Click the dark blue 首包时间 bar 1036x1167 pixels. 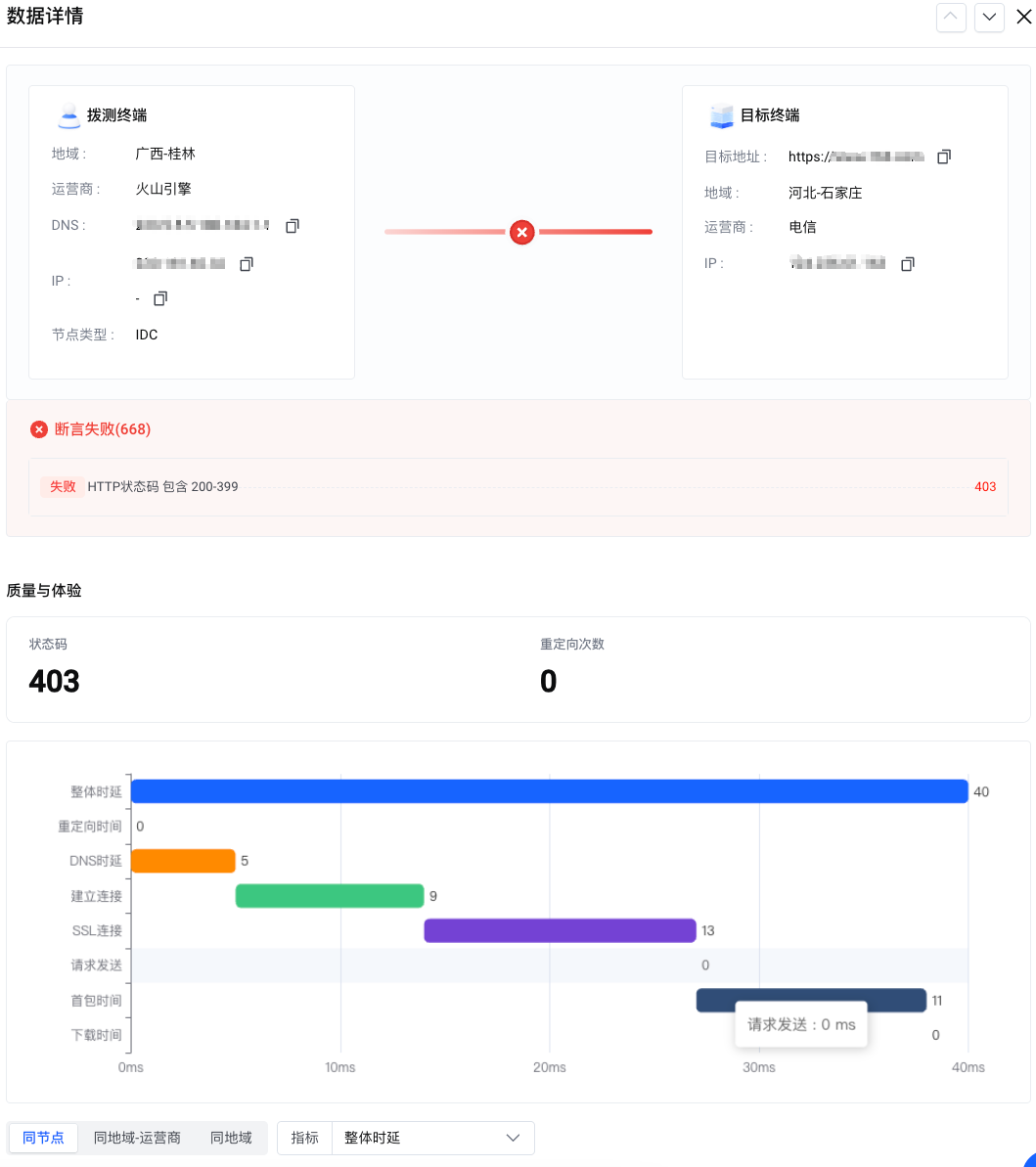pos(811,1000)
